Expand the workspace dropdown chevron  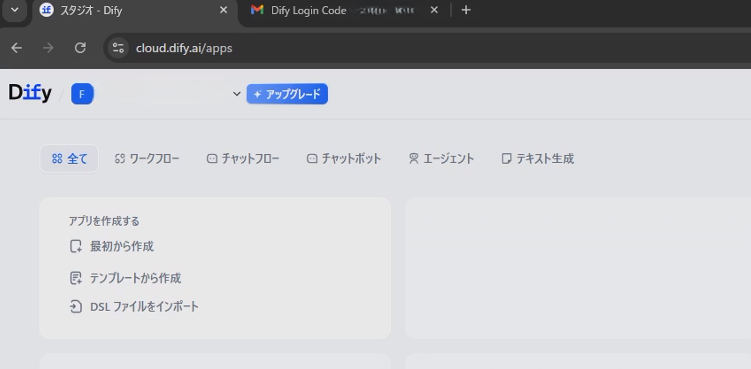pyautogui.click(x=237, y=94)
